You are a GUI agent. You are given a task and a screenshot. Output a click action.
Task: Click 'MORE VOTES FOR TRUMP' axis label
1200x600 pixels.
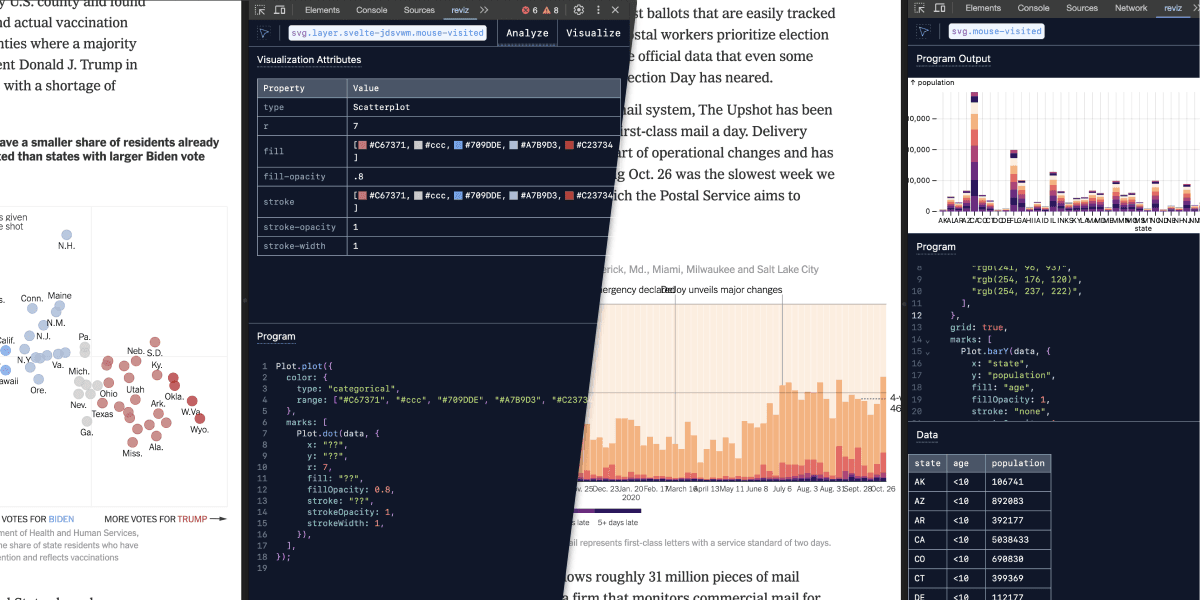tap(155, 519)
